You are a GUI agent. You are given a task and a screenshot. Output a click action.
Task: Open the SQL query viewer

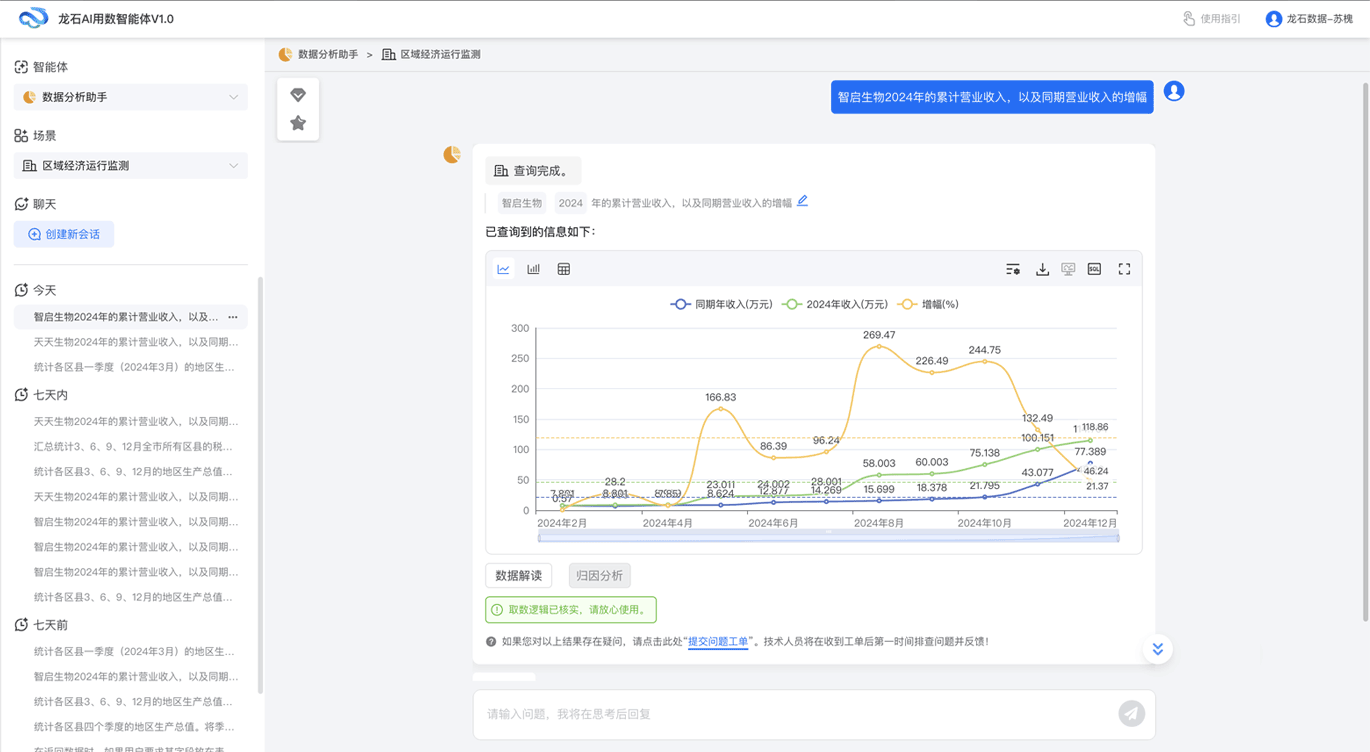coord(1094,269)
